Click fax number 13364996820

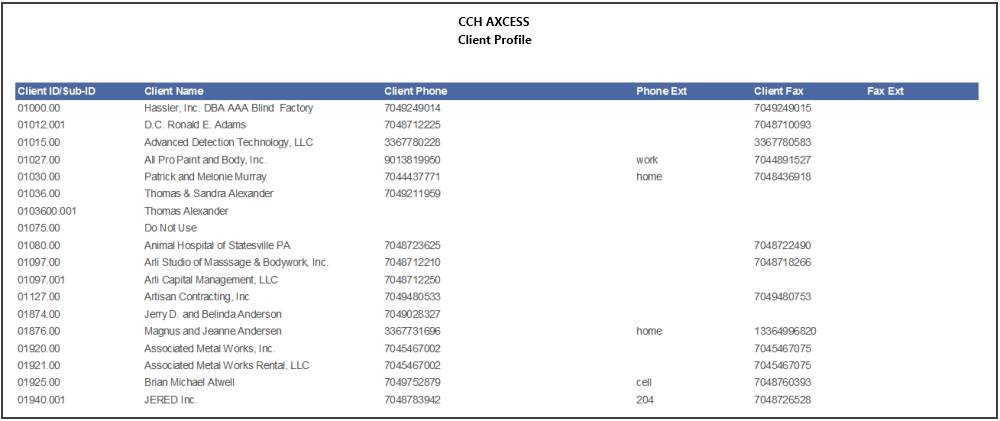[x=785, y=331]
